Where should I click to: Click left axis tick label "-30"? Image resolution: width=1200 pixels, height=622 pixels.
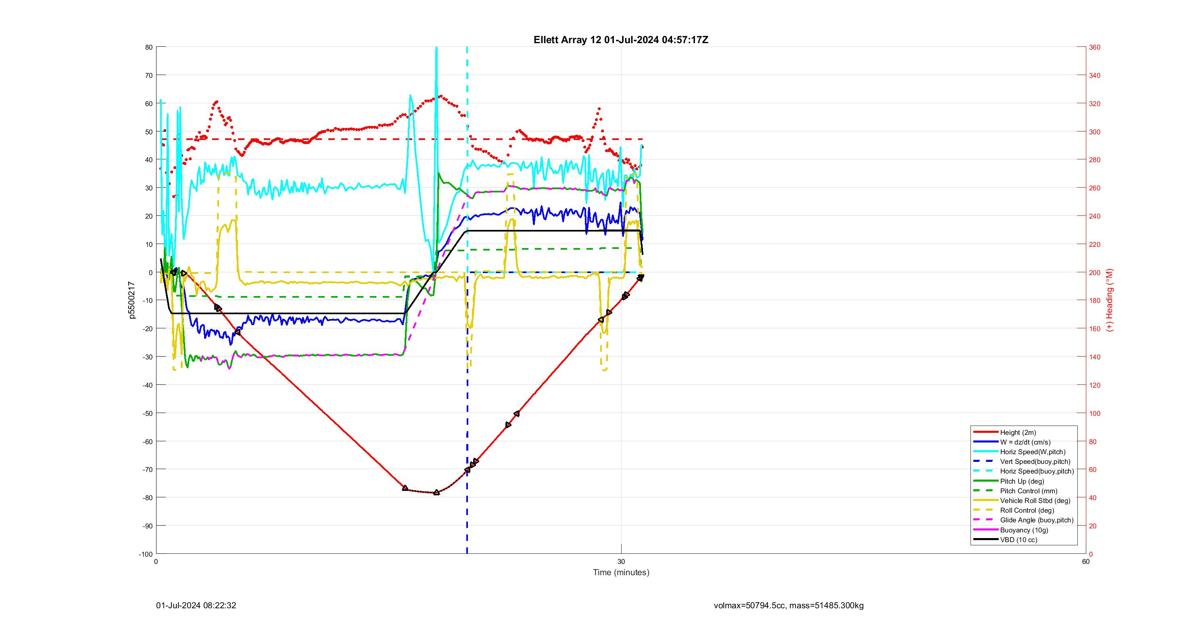click(147, 357)
